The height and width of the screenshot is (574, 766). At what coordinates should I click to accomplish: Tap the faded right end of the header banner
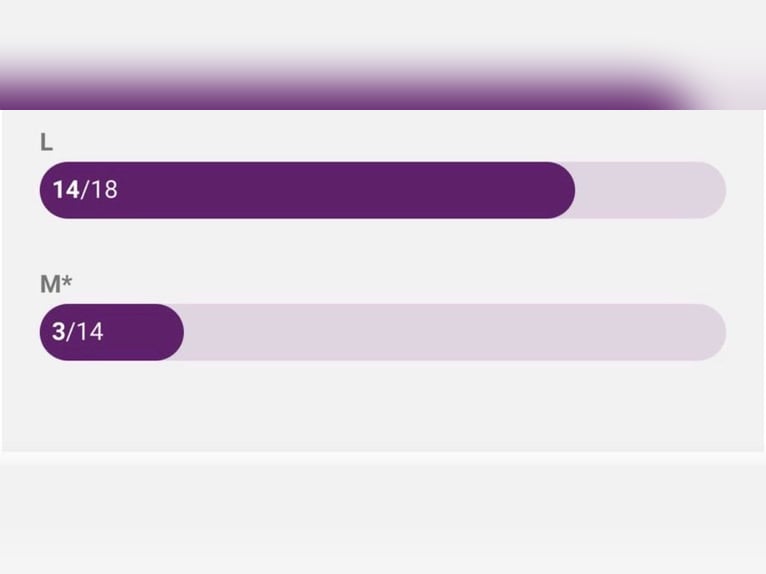(x=720, y=88)
